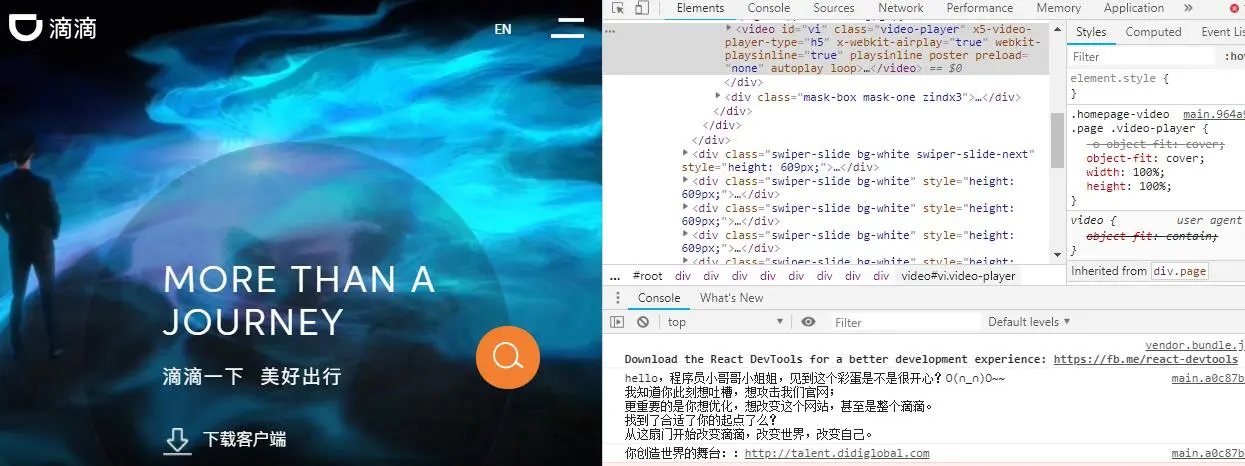Open the talent.didiglobal.com link
This screenshot has height=466, width=1245.
pyautogui.click(x=837, y=453)
